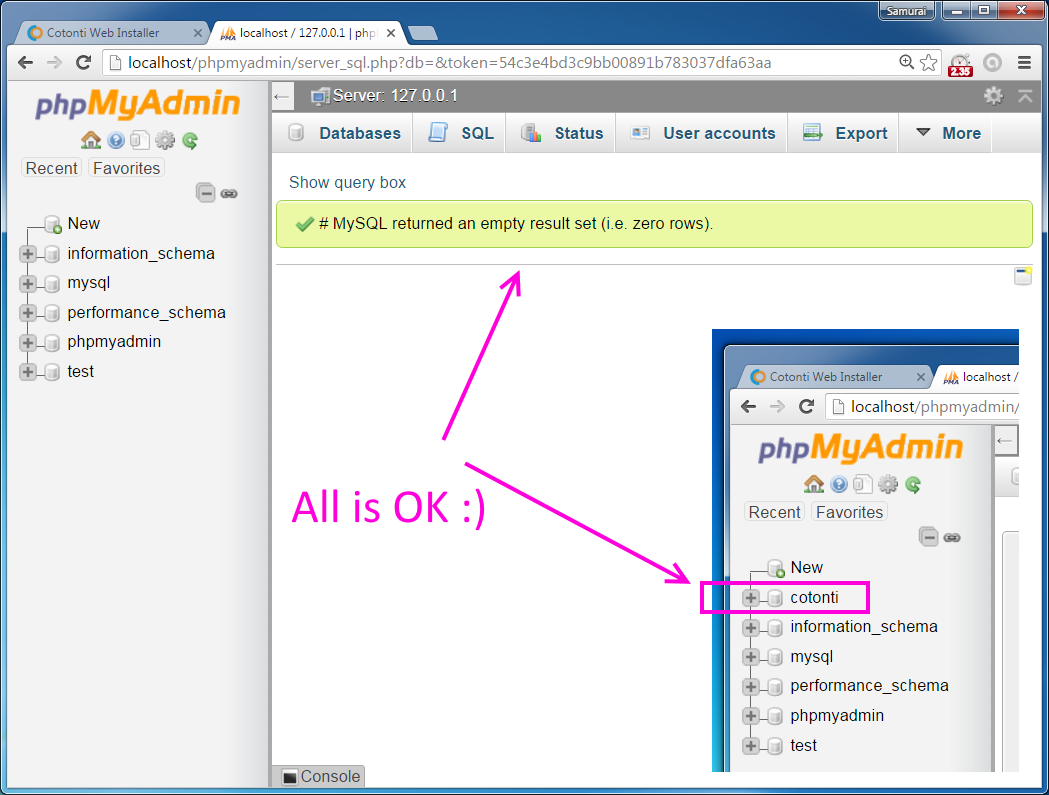Open the Export tab

845,133
